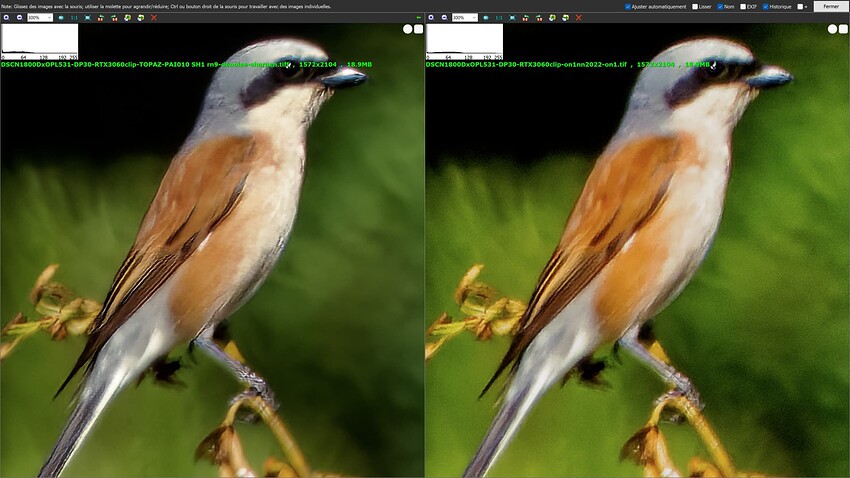Enable the 'Lisser' checkbox

[695, 6]
